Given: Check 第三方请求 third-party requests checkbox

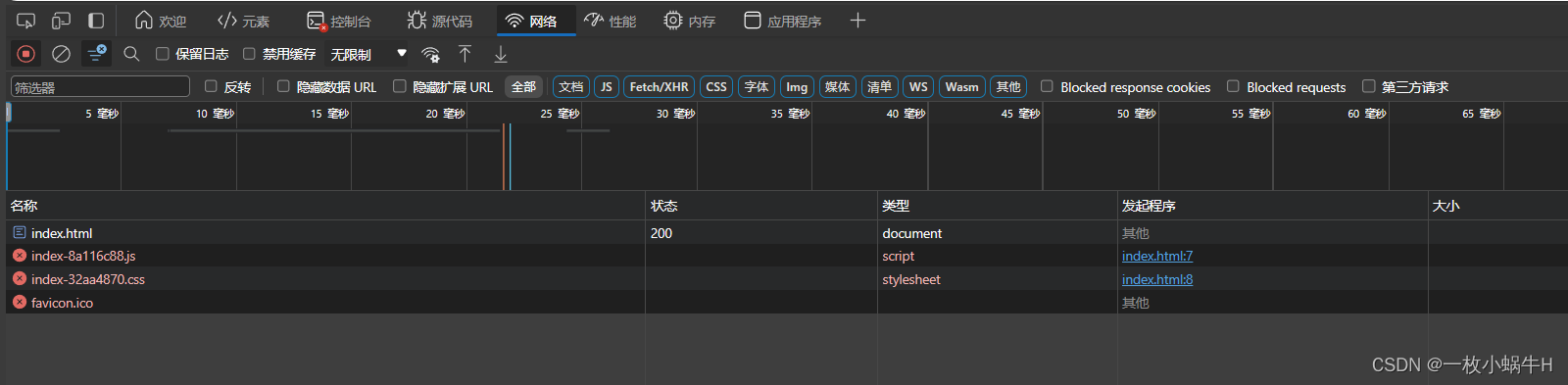Looking at the screenshot, I should [x=1368, y=86].
